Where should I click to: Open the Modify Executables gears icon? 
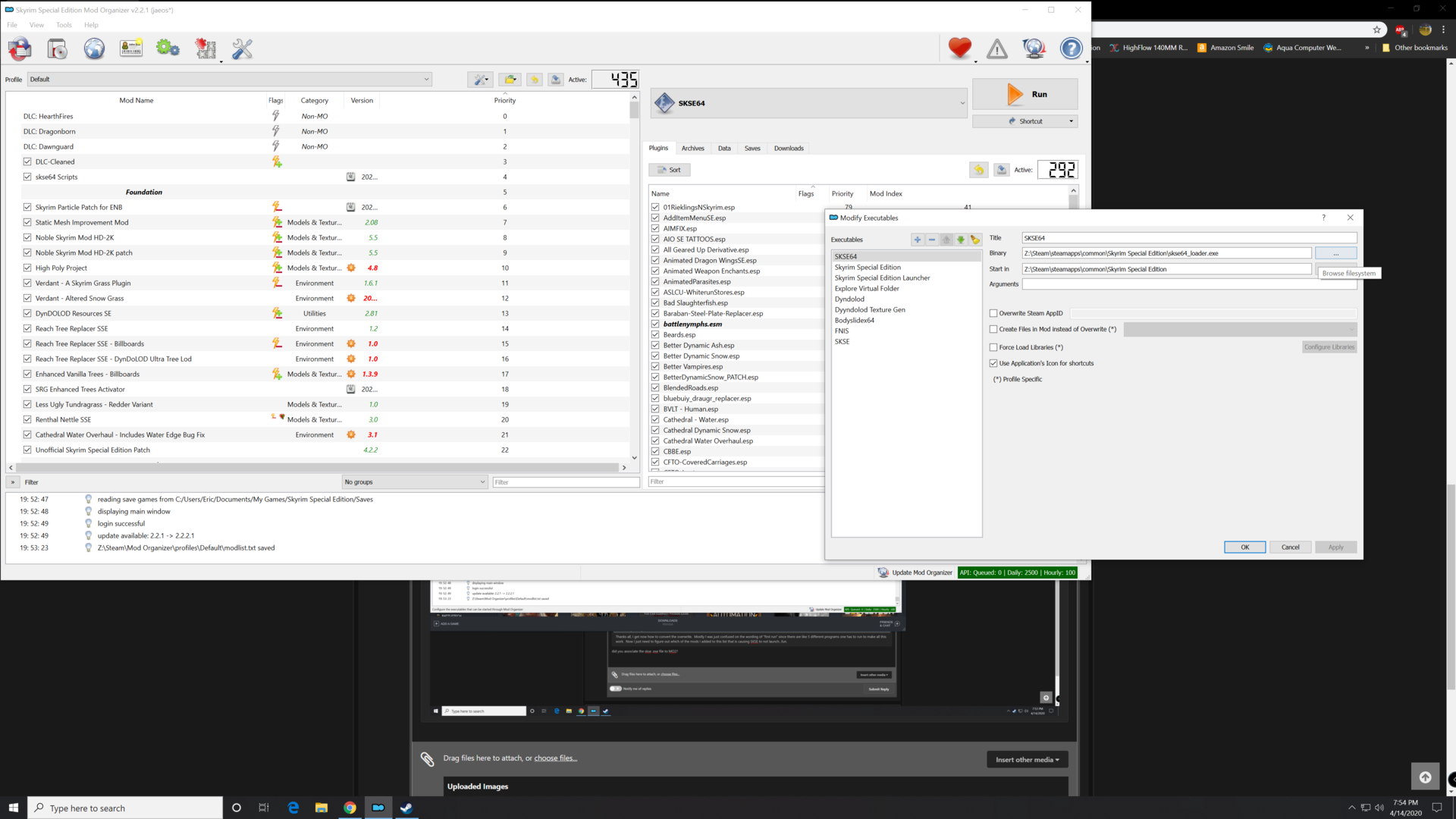tap(168, 49)
